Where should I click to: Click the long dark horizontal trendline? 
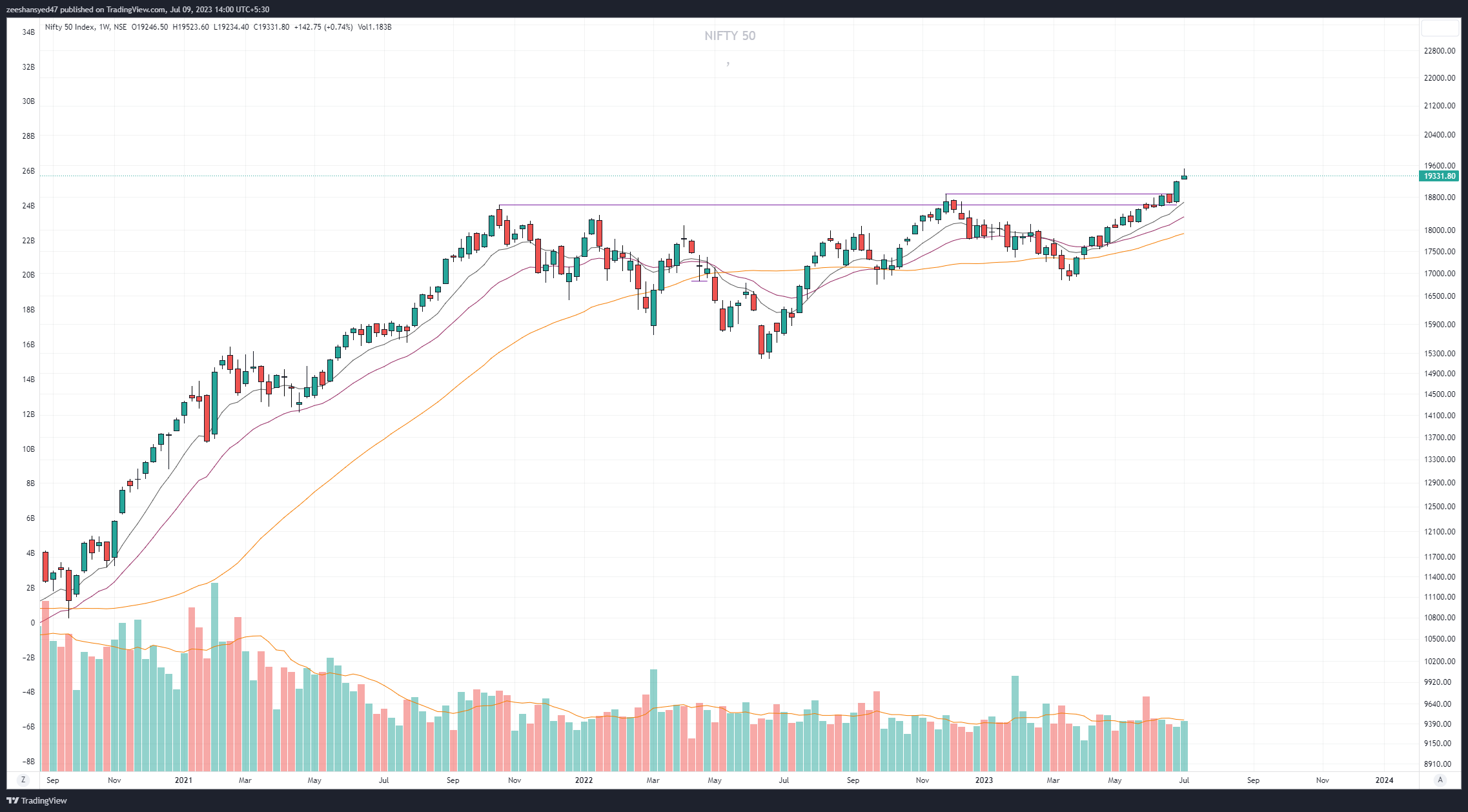[x=710, y=205]
